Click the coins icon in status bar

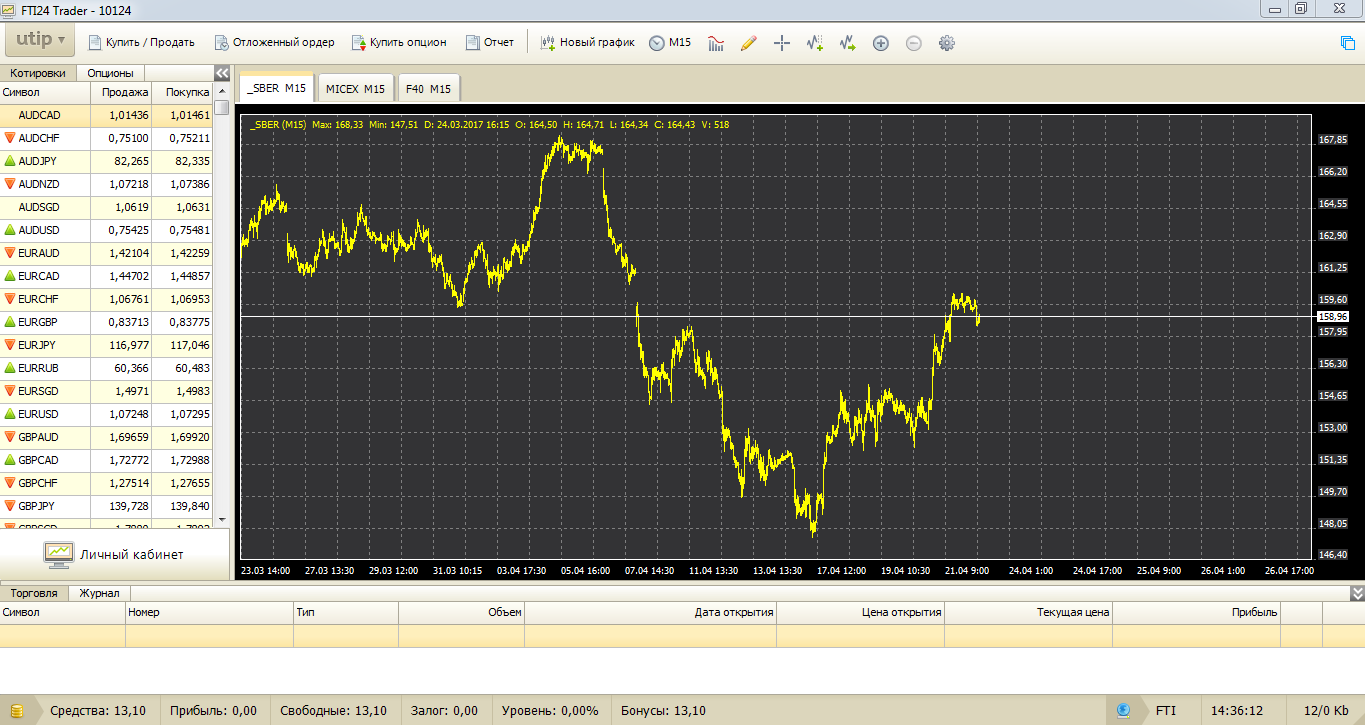coord(18,710)
